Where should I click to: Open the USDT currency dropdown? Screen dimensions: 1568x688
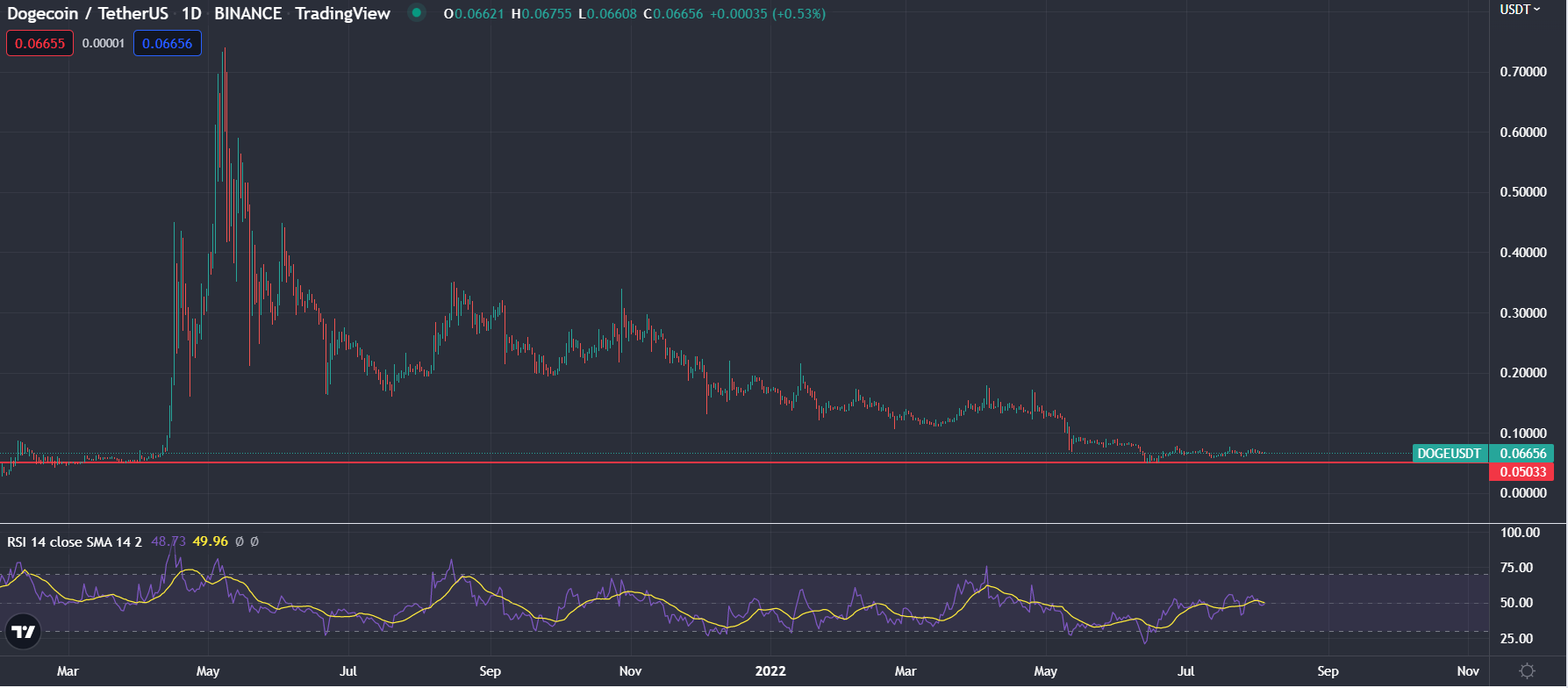click(1520, 10)
